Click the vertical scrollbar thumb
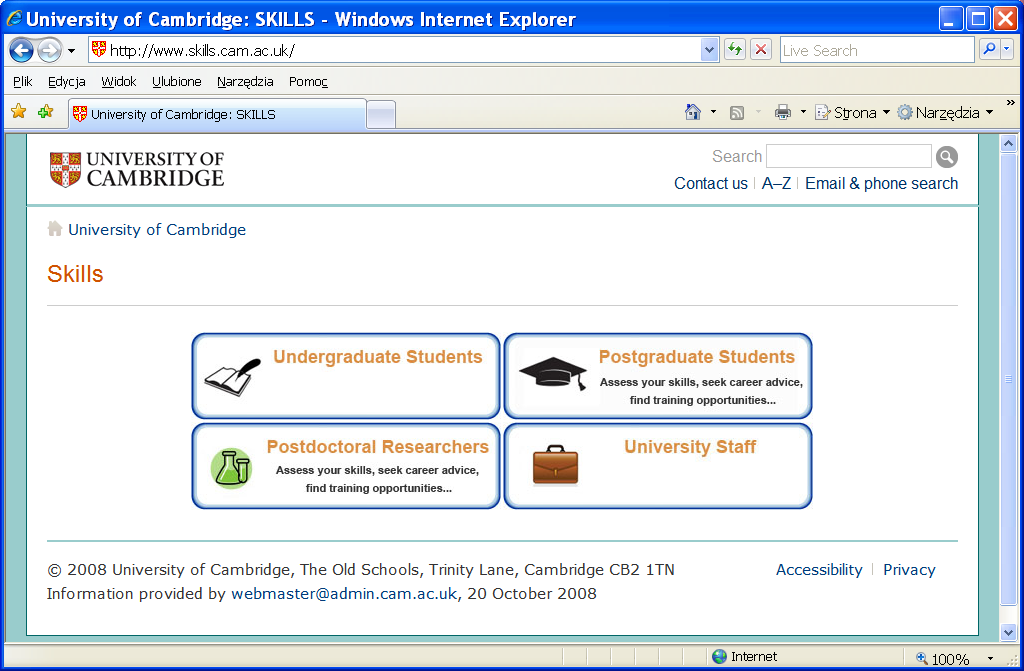 tap(1008, 380)
